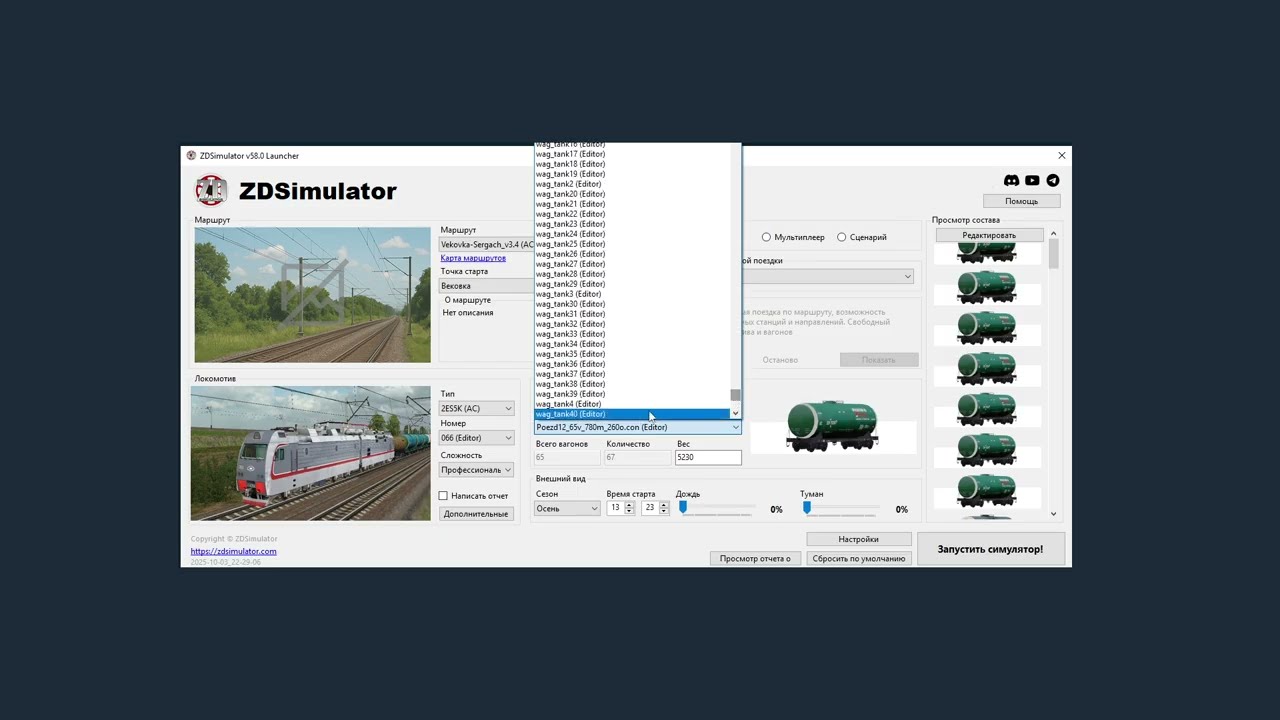The width and height of the screenshot is (1280, 720).
Task: Open the Telegram link icon
Action: pyautogui.click(x=1053, y=181)
